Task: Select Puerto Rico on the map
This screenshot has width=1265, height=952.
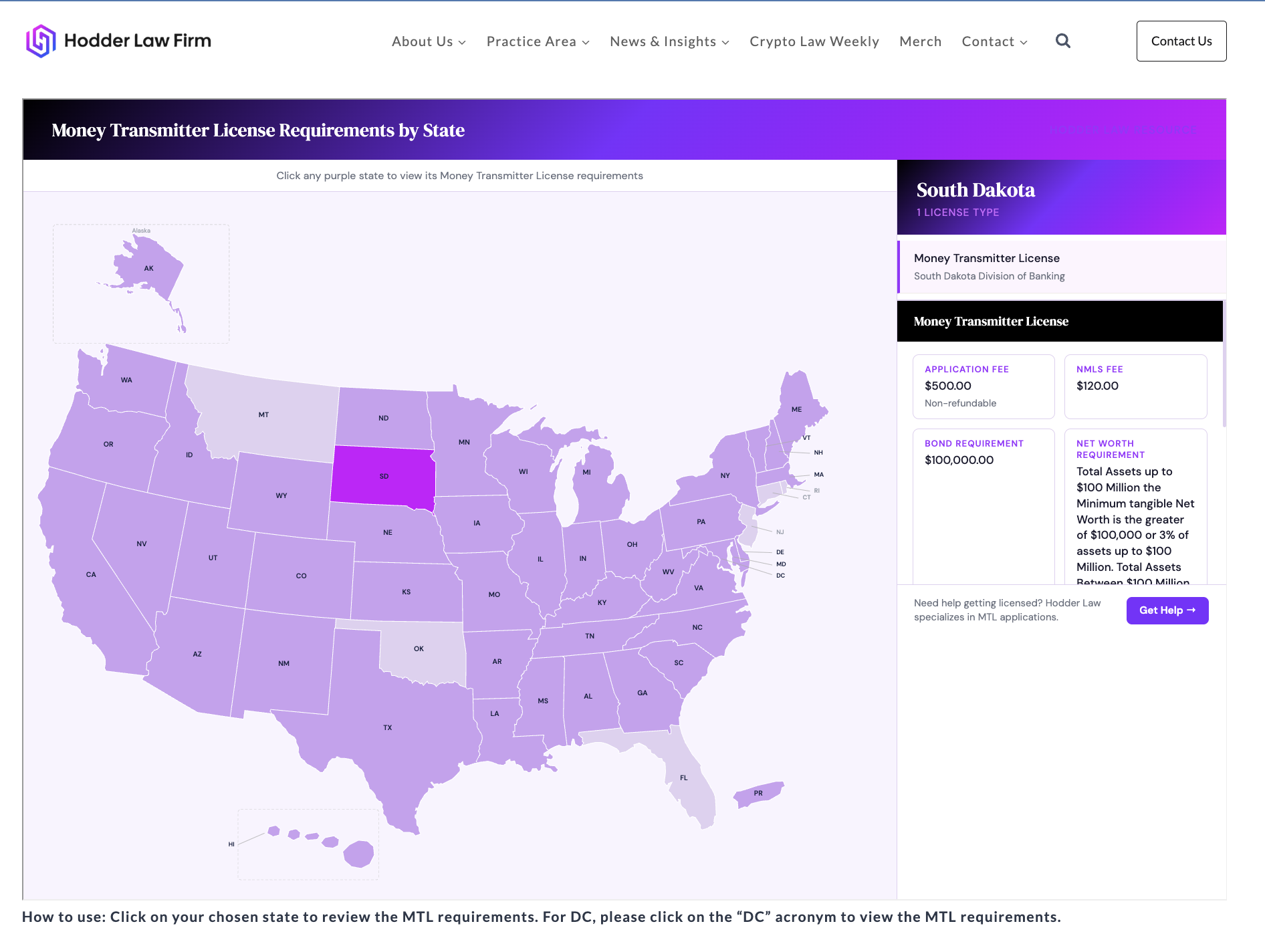Action: 758,794
